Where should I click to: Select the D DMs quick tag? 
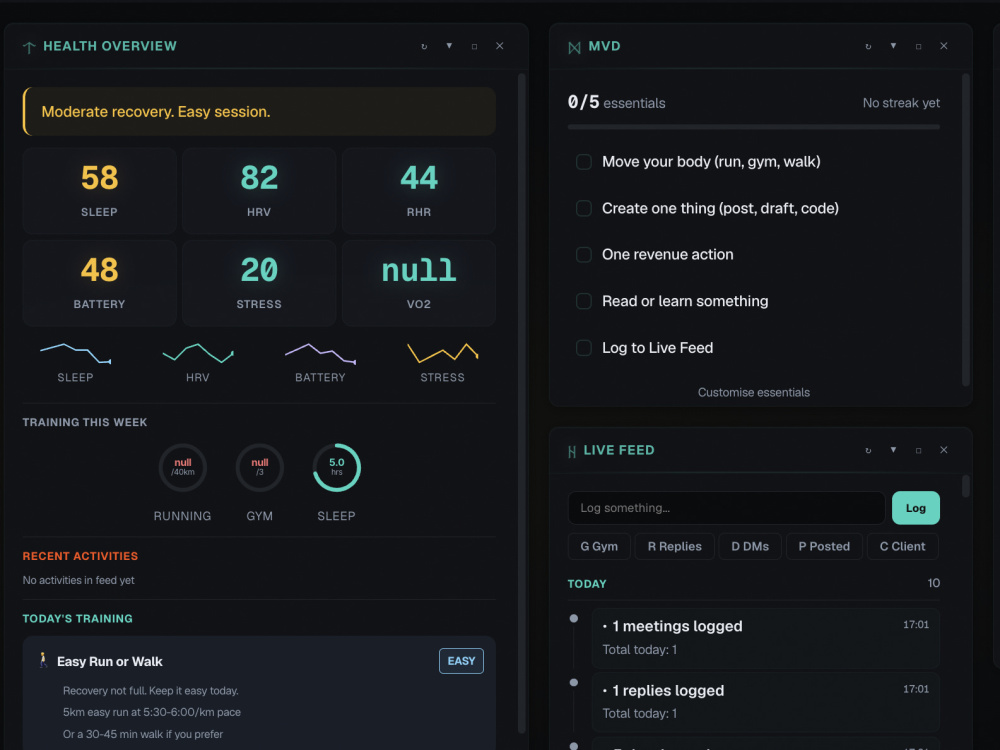tap(750, 547)
